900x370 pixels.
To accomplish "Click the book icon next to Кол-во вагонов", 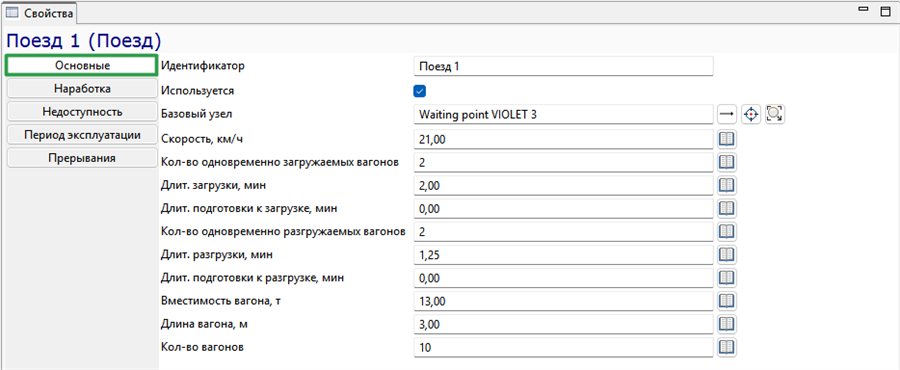I will [727, 347].
